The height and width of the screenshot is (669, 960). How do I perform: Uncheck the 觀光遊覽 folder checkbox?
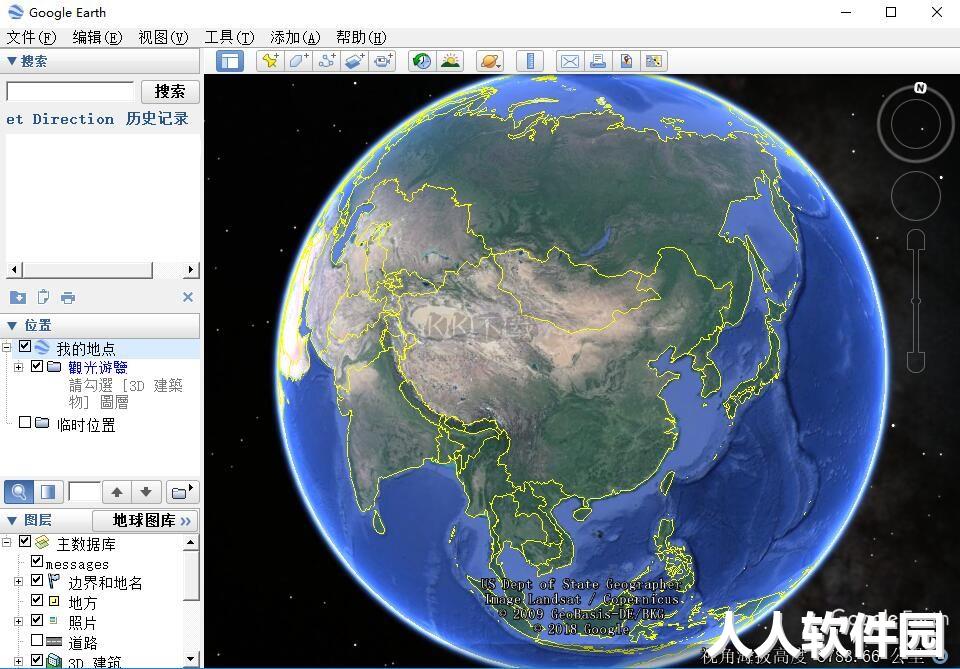37,366
